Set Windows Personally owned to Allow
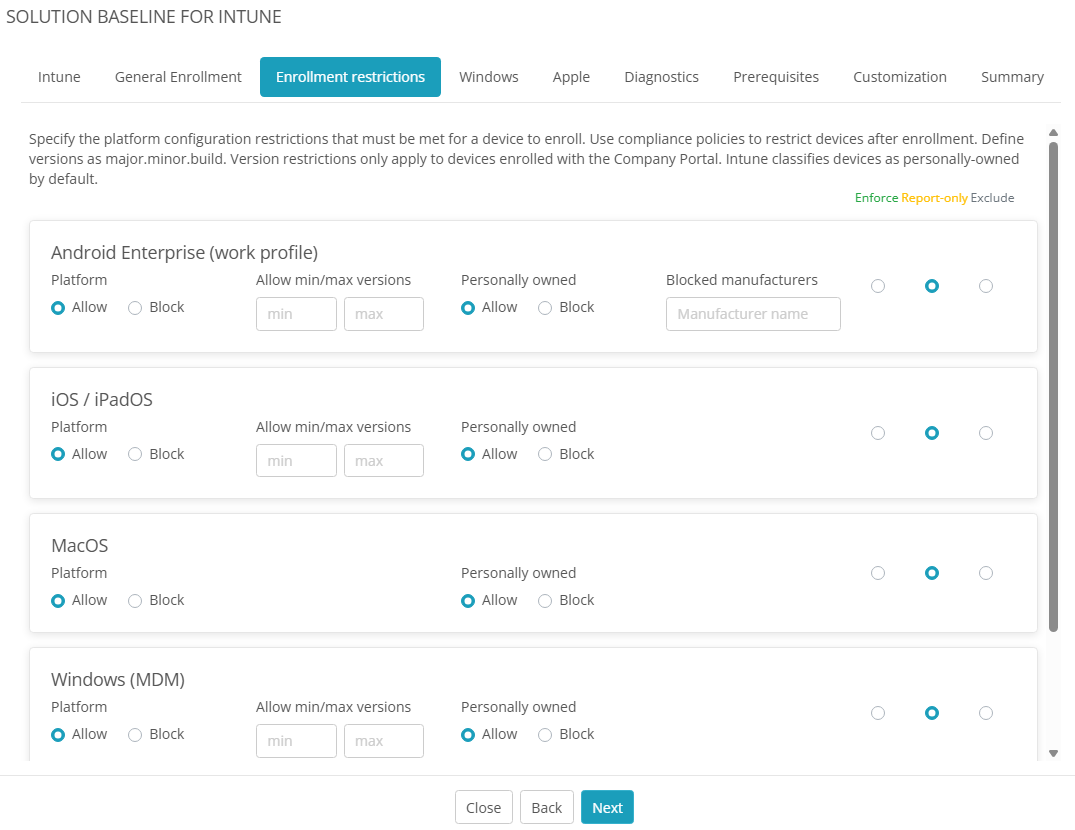 (x=468, y=735)
